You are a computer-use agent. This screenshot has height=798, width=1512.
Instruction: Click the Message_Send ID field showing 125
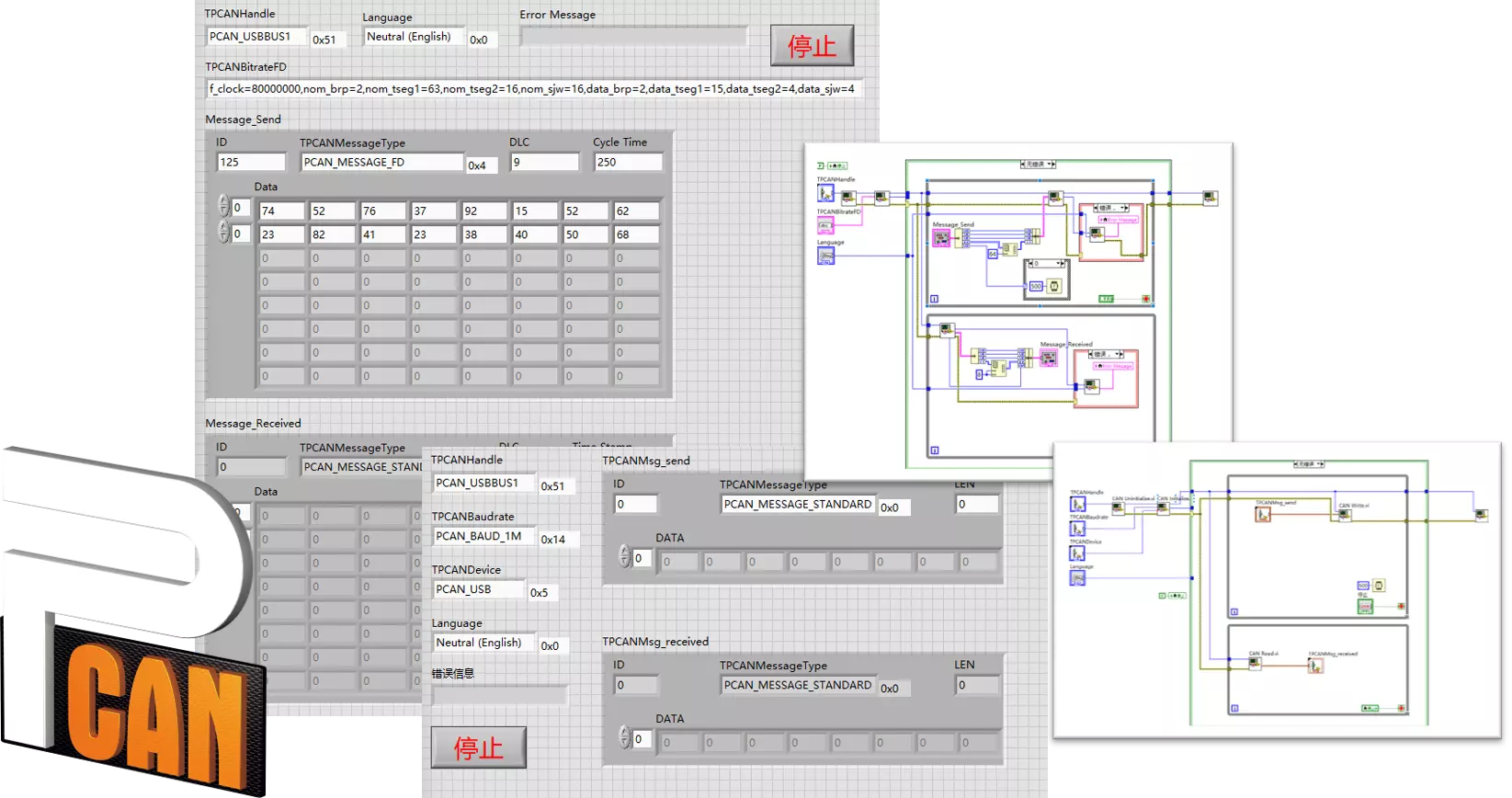point(251,163)
